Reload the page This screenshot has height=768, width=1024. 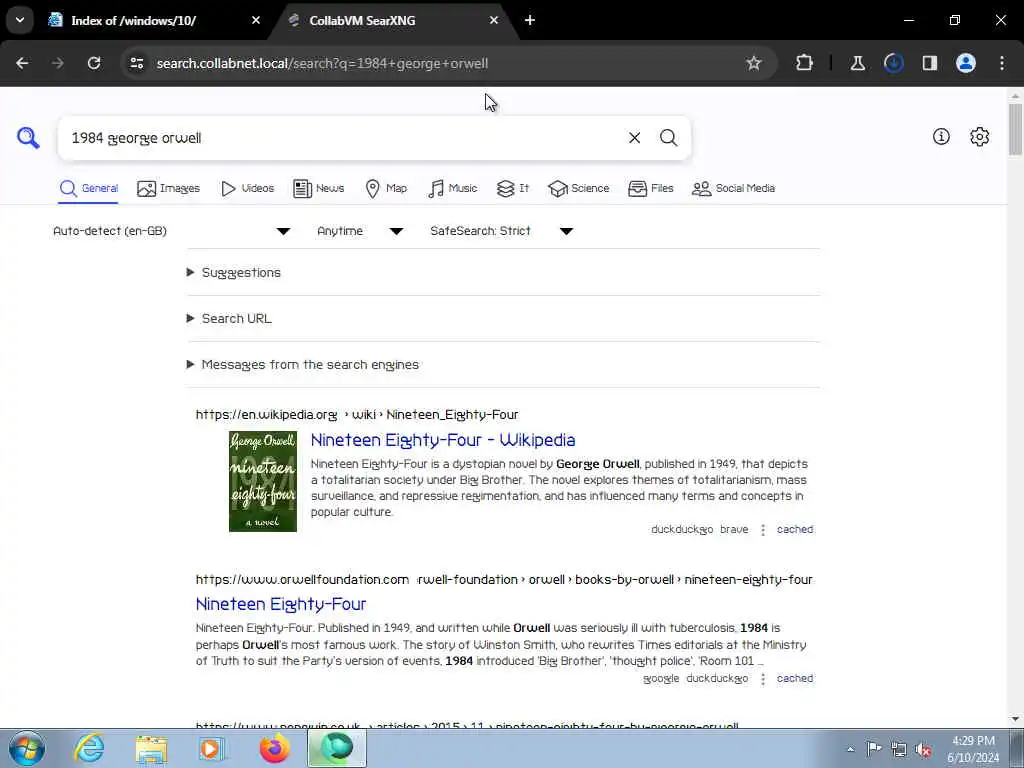click(94, 63)
